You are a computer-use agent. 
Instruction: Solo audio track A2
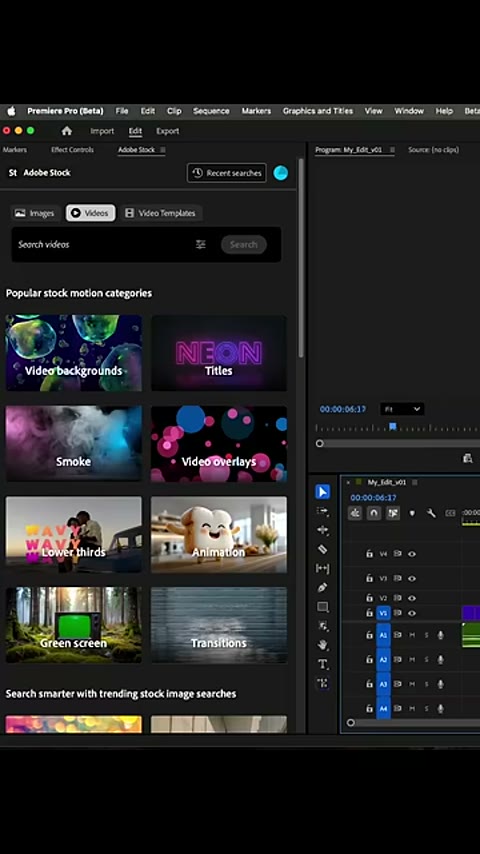pos(426,660)
